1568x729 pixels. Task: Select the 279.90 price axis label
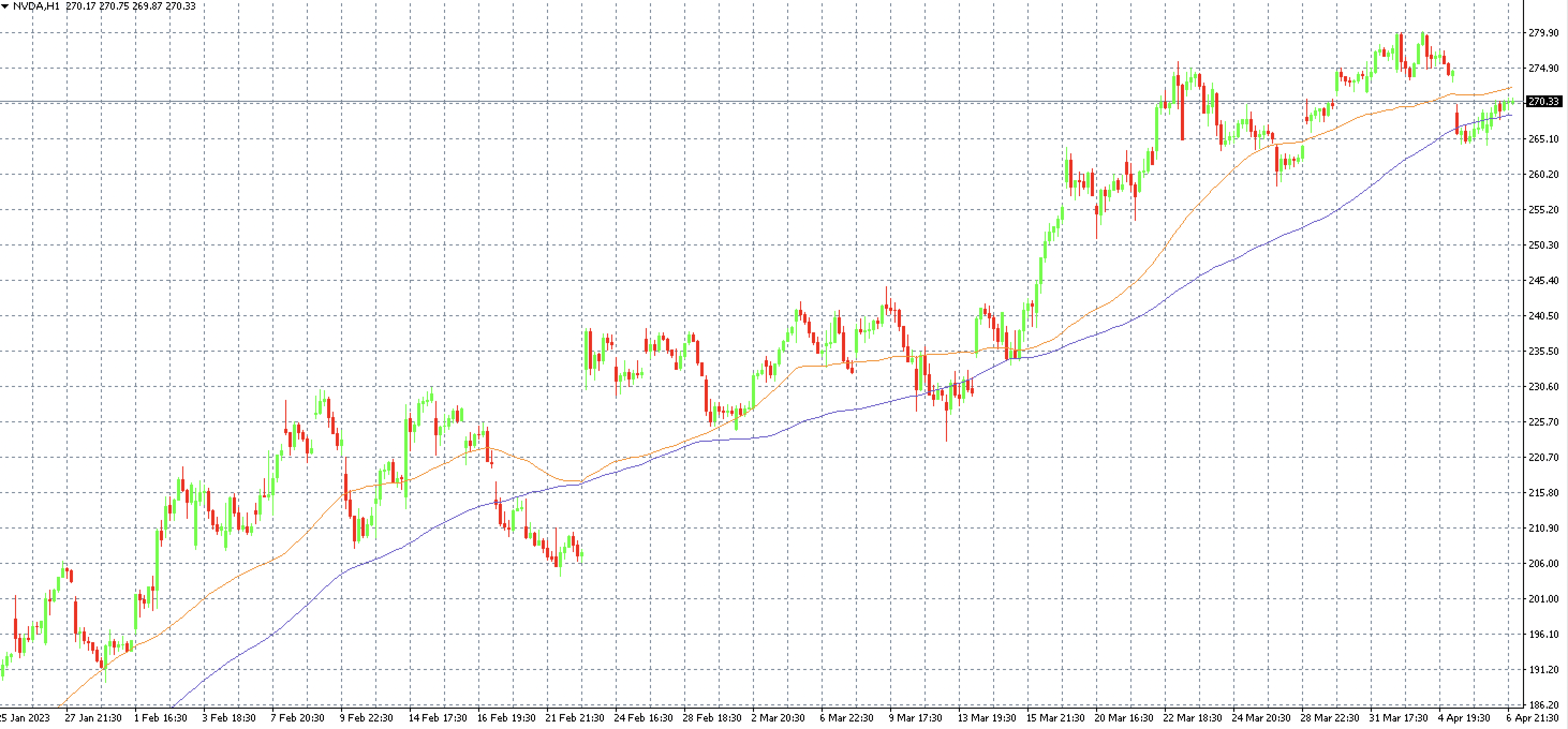tap(1544, 33)
